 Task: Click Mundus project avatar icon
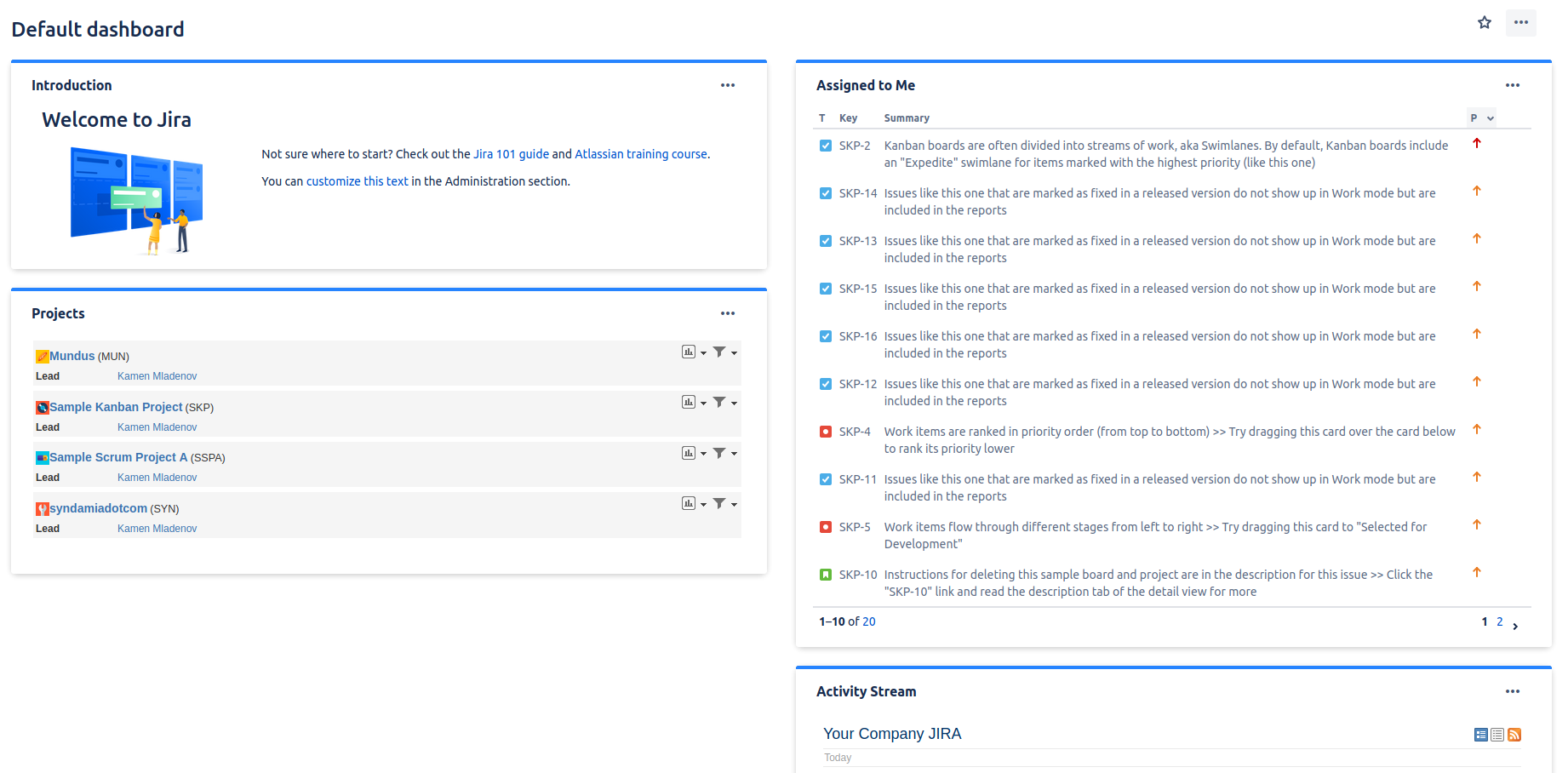point(42,357)
